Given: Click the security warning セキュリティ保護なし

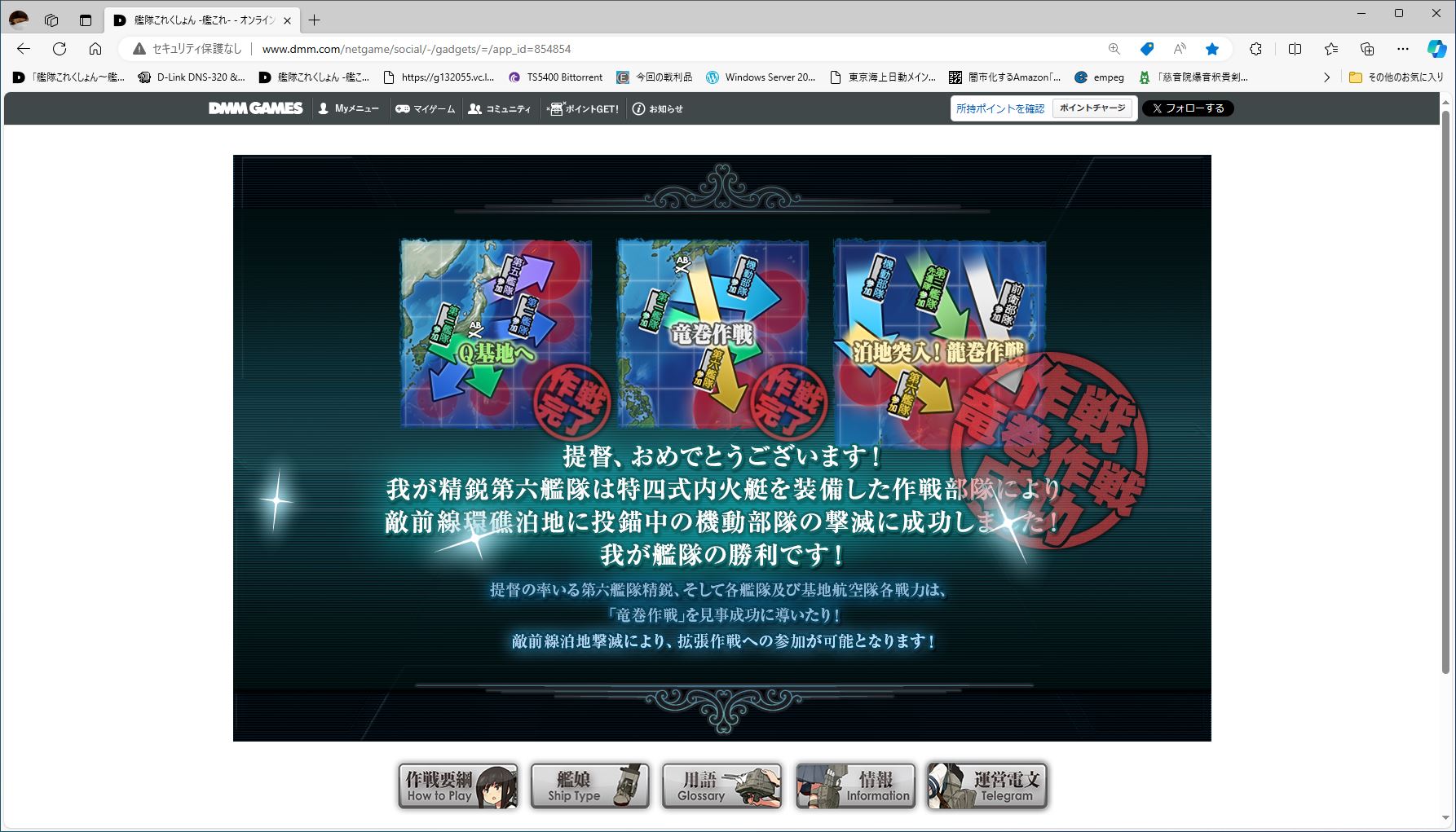Looking at the screenshot, I should 188,49.
